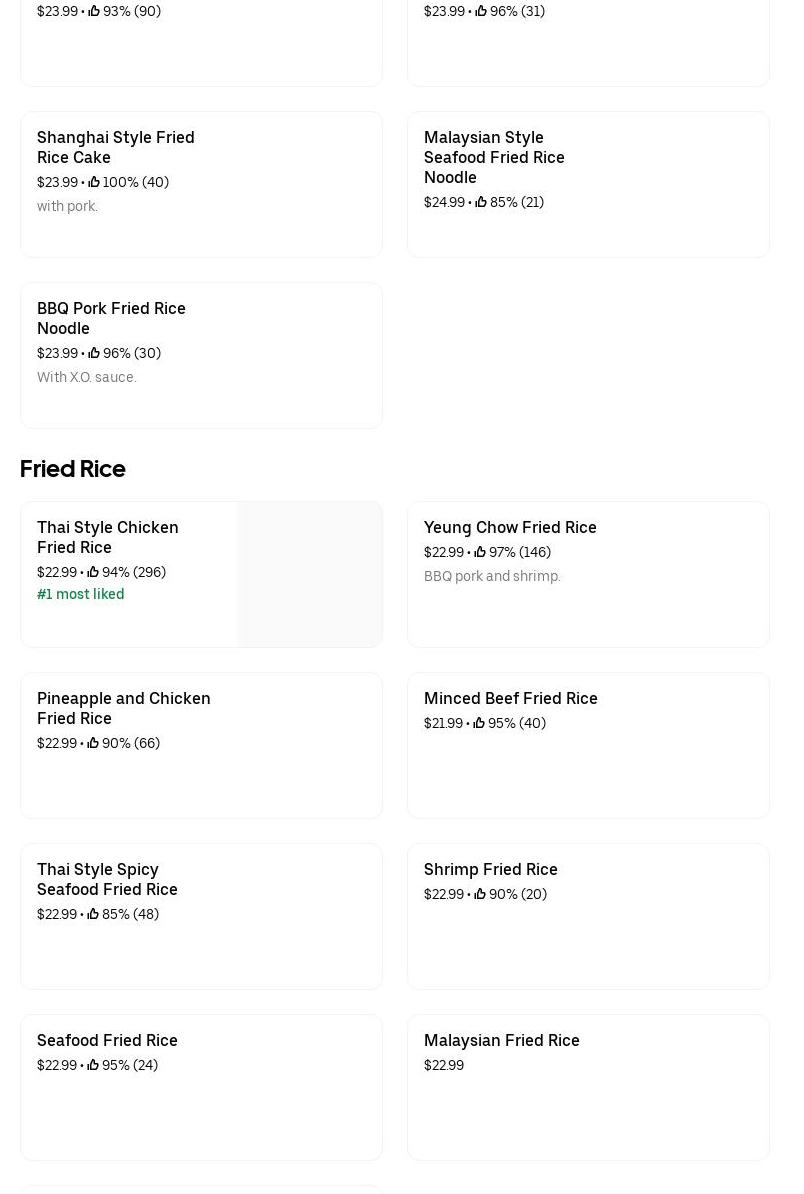Viewport: 804px width, 1194px height.
Task: Click the Fried Rice section heading
Action: click(73, 469)
